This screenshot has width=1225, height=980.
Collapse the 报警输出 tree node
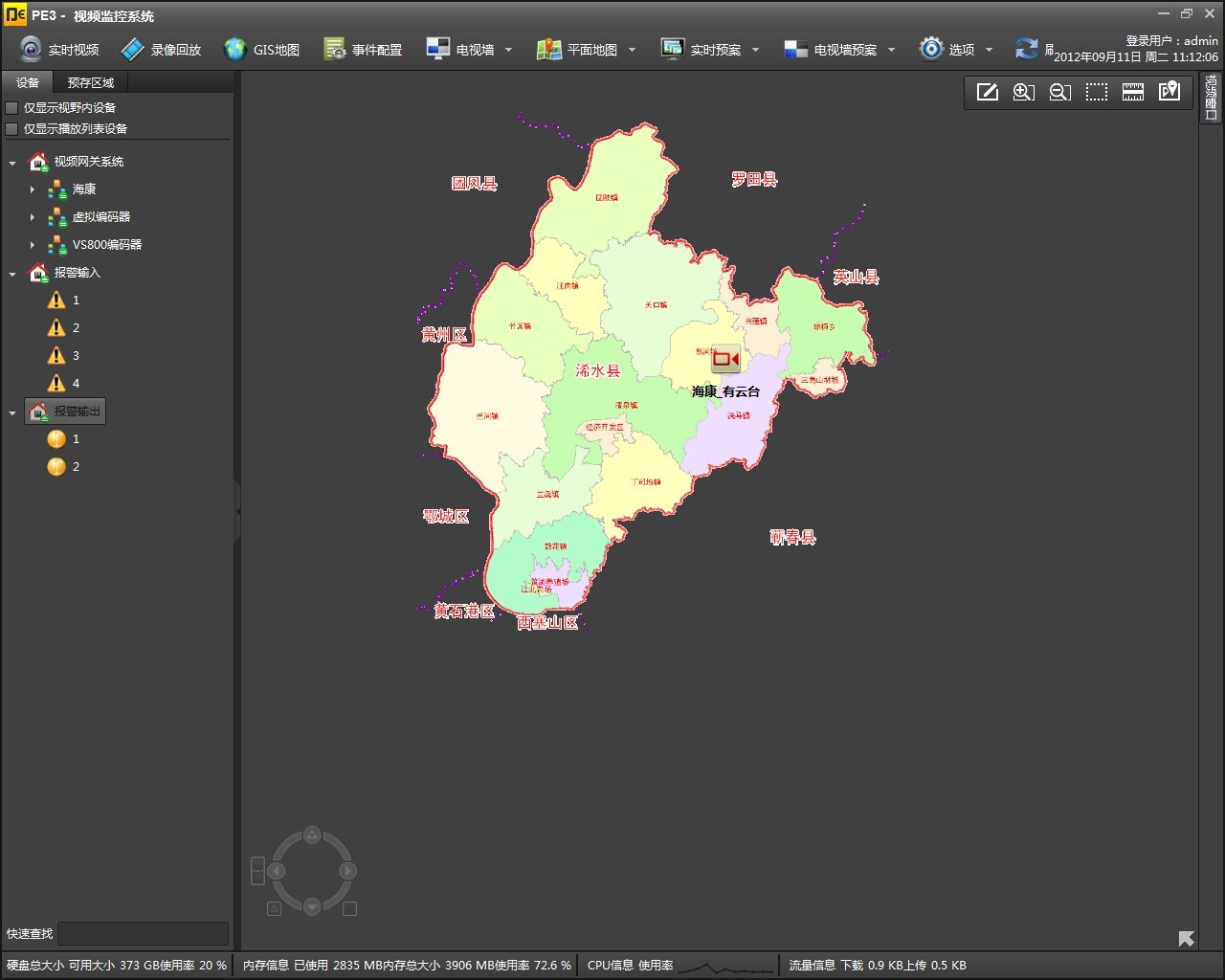12,412
